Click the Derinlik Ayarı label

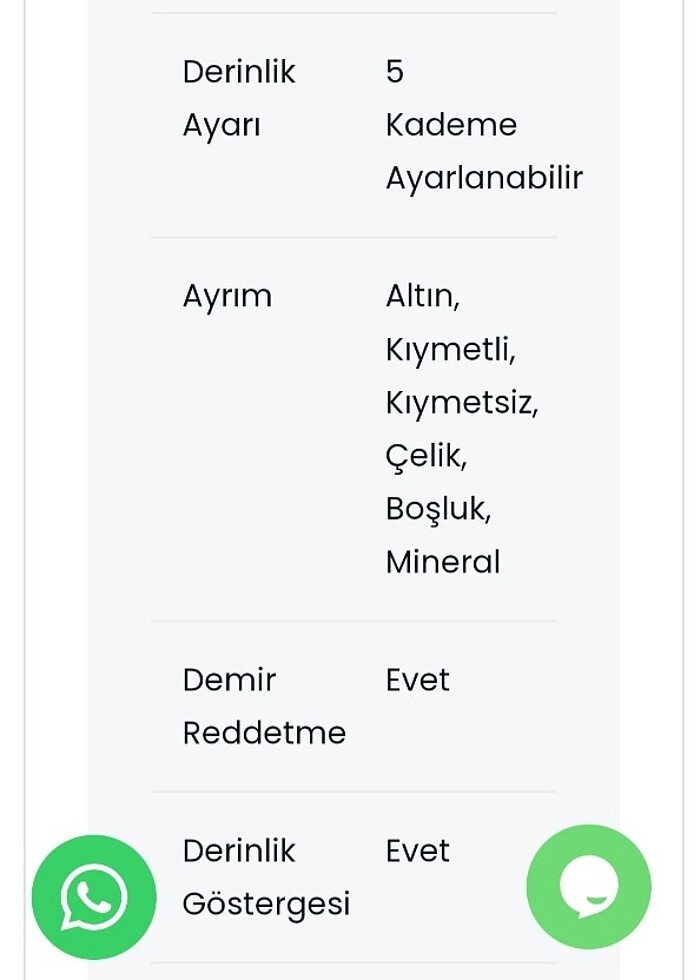point(239,98)
